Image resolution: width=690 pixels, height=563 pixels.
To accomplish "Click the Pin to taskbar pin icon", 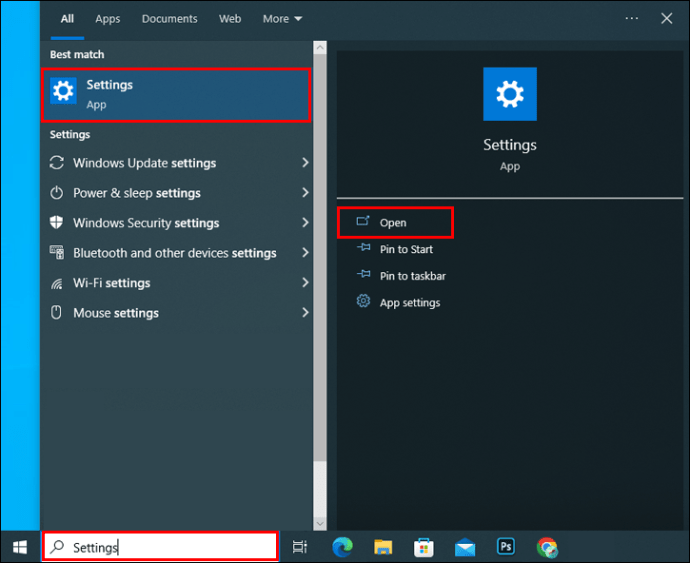I will click(x=363, y=274).
